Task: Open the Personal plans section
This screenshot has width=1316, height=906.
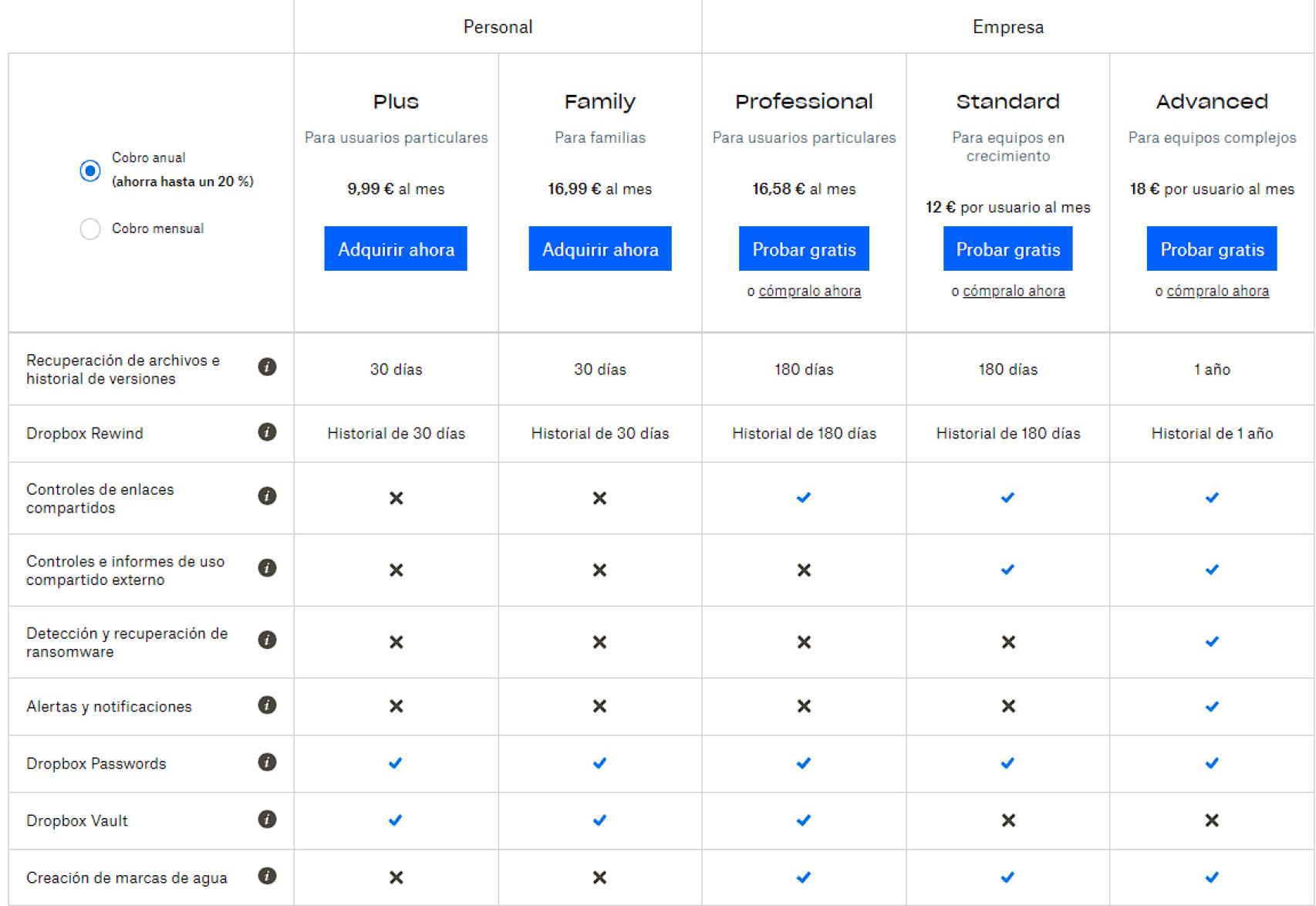Action: (498, 26)
